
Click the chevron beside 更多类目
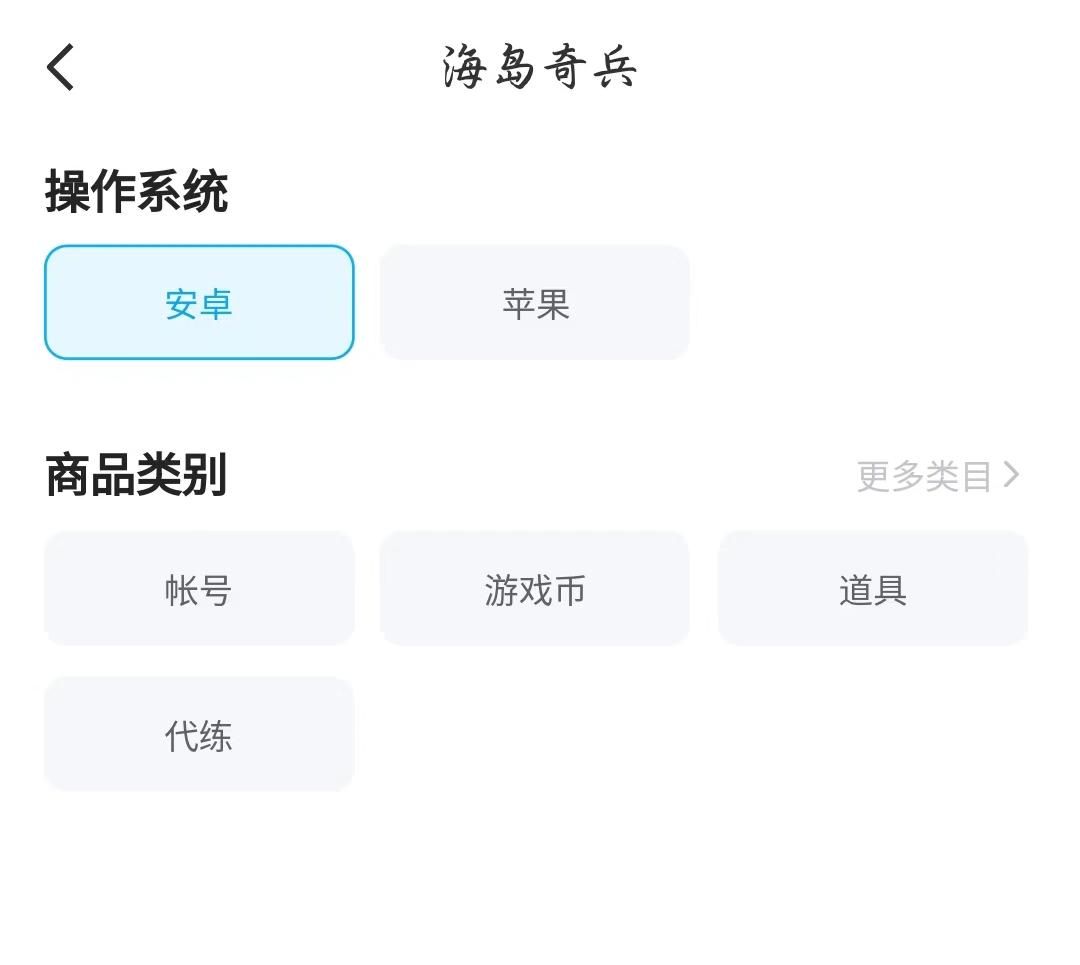(1011, 475)
